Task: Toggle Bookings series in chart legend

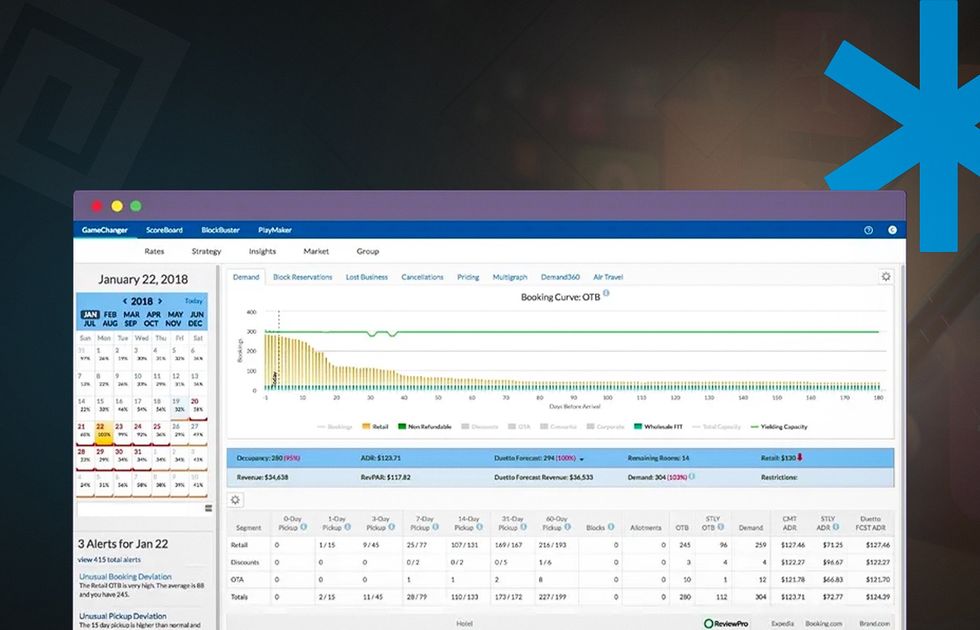Action: tap(335, 427)
